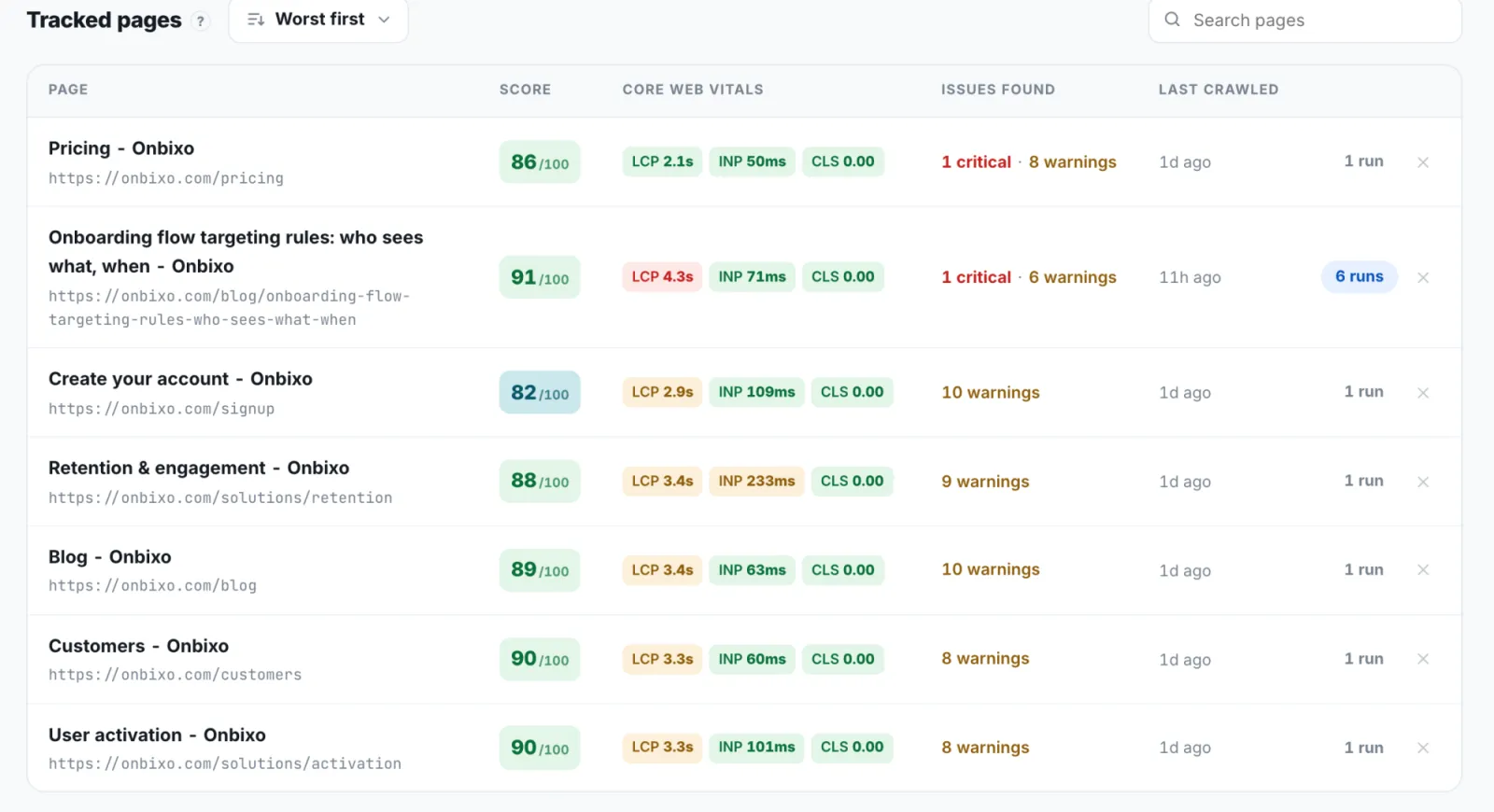Image resolution: width=1494 pixels, height=812 pixels.
Task: Open the Create your account - Onbixo title
Action: pyautogui.click(x=180, y=379)
